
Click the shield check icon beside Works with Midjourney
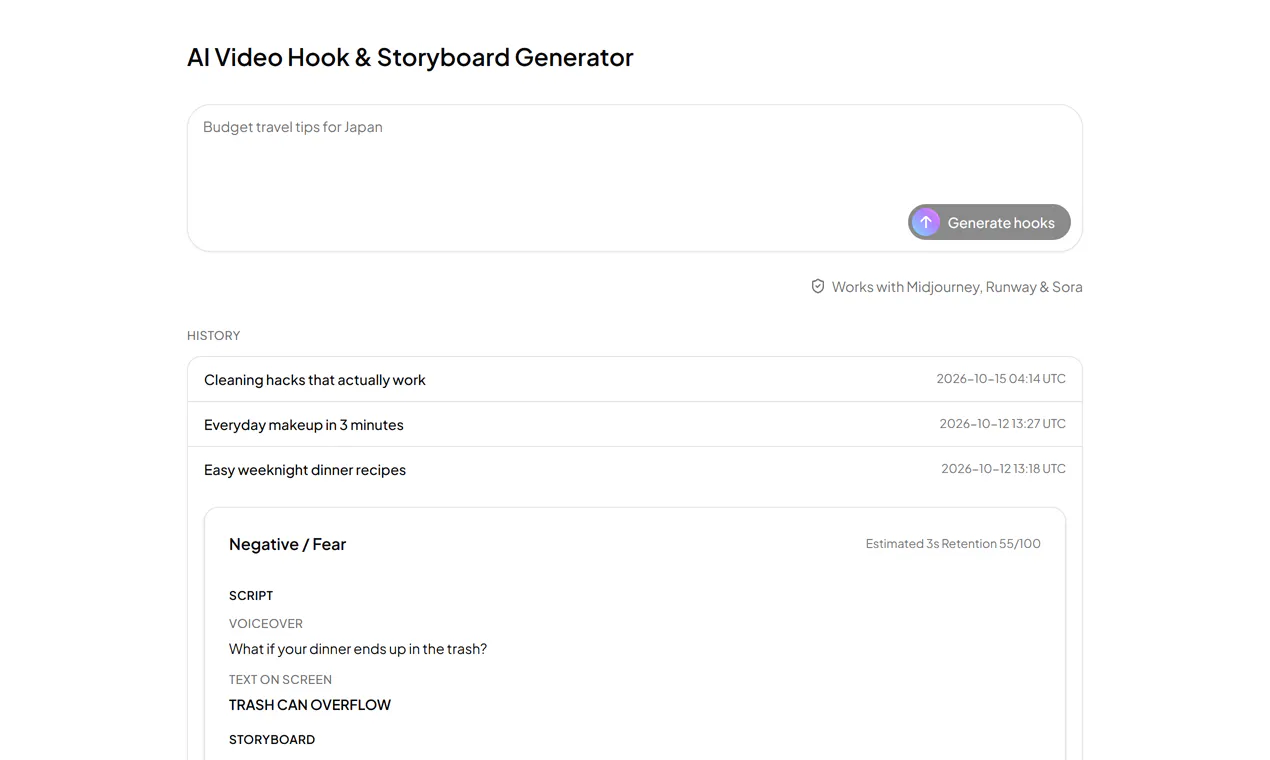[818, 287]
